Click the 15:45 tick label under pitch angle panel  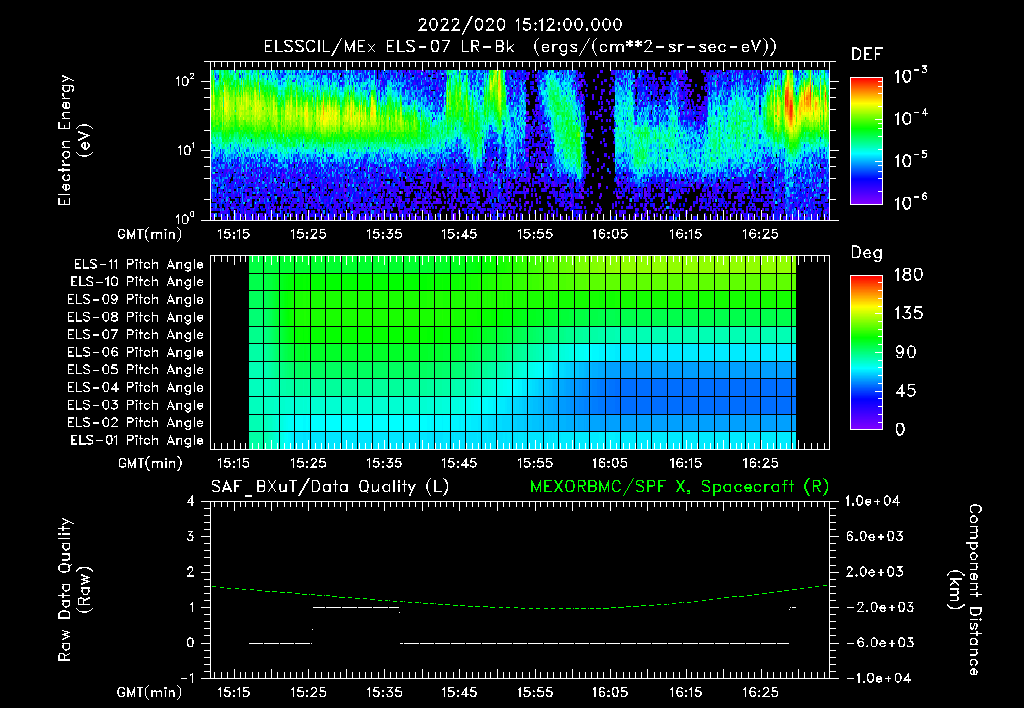click(x=458, y=463)
